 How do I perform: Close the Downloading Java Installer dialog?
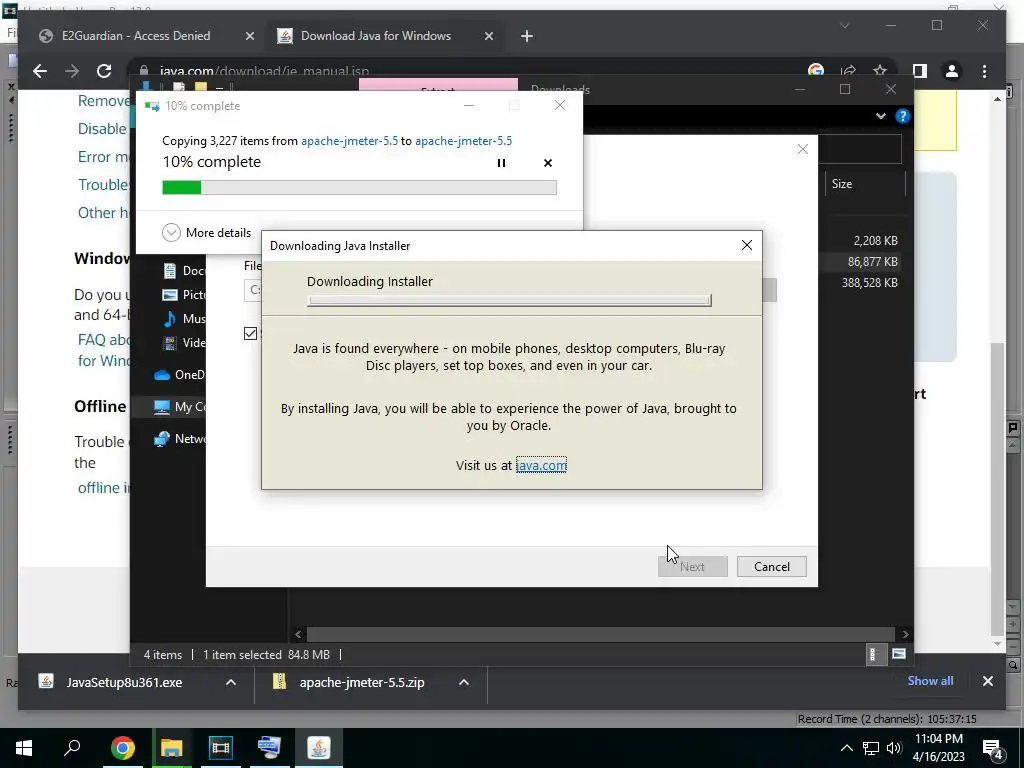[x=747, y=246]
